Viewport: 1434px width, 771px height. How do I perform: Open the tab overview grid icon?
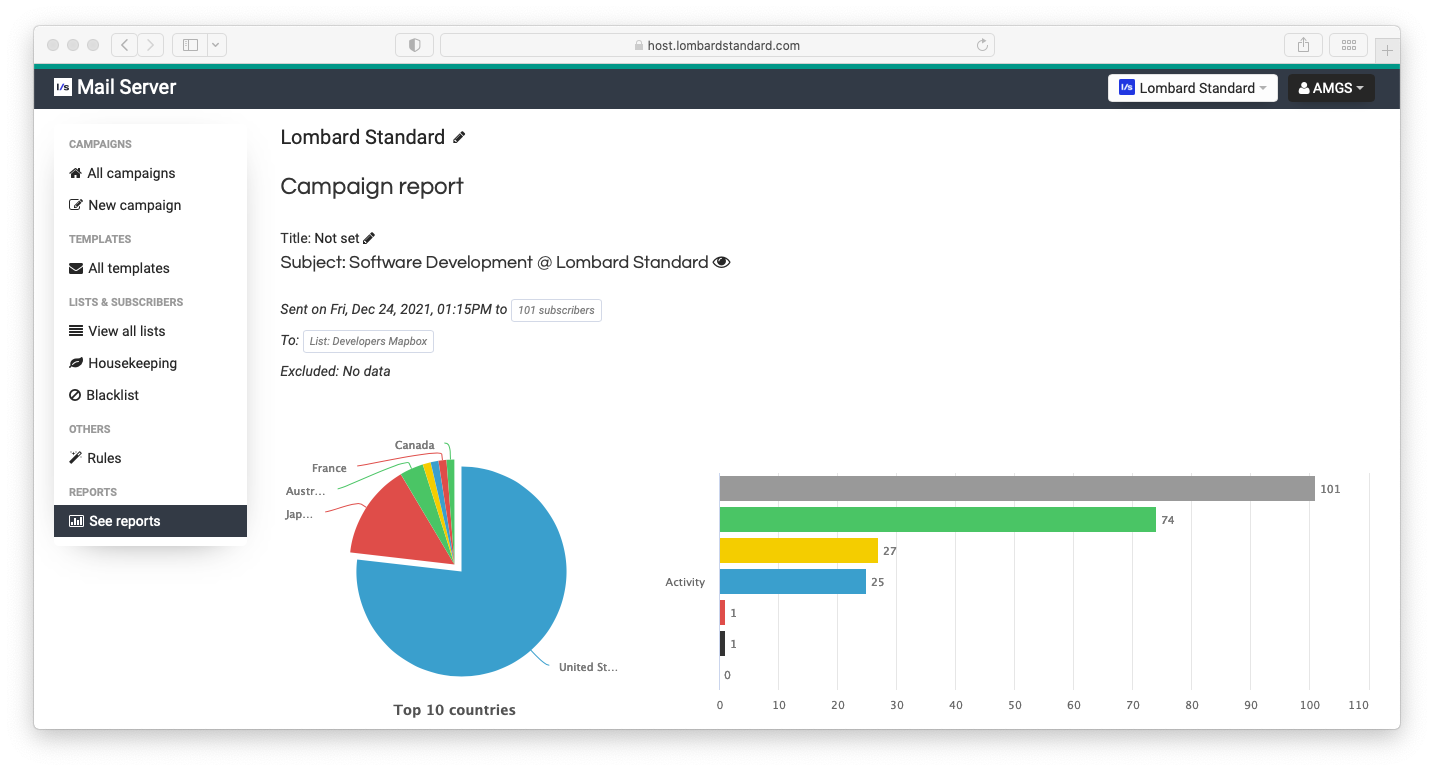[x=1348, y=45]
